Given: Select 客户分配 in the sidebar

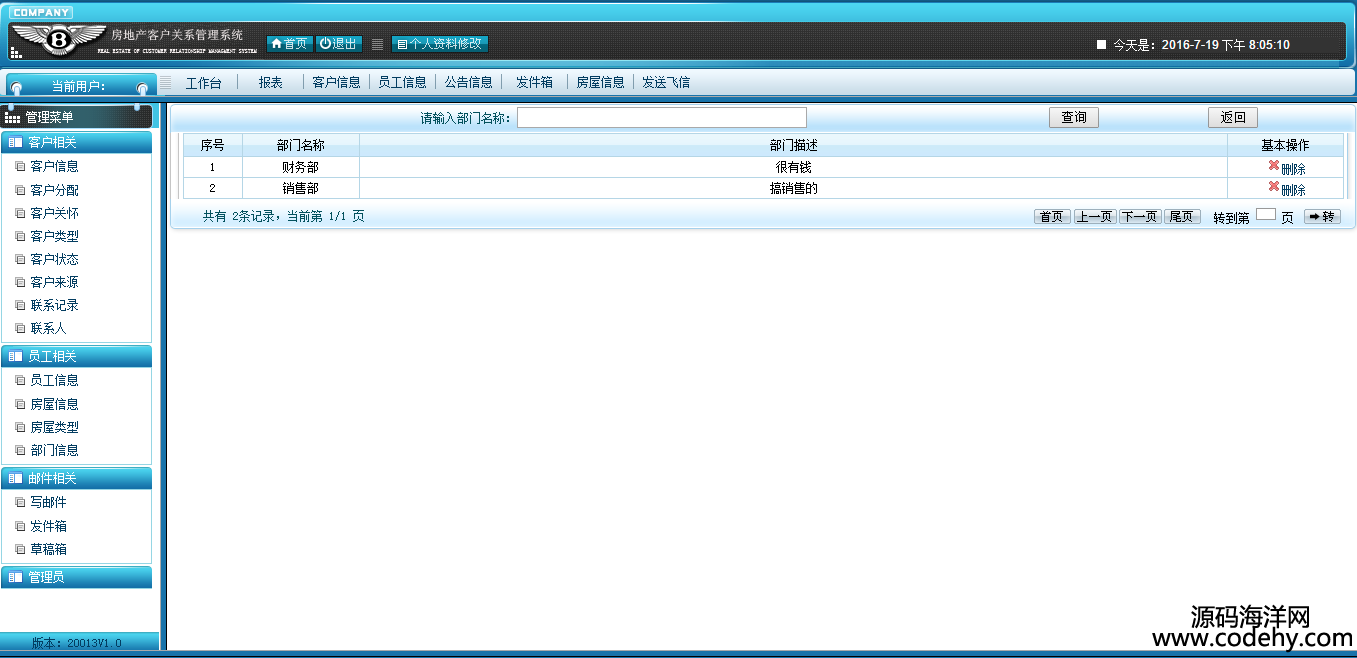Looking at the screenshot, I should [x=54, y=190].
